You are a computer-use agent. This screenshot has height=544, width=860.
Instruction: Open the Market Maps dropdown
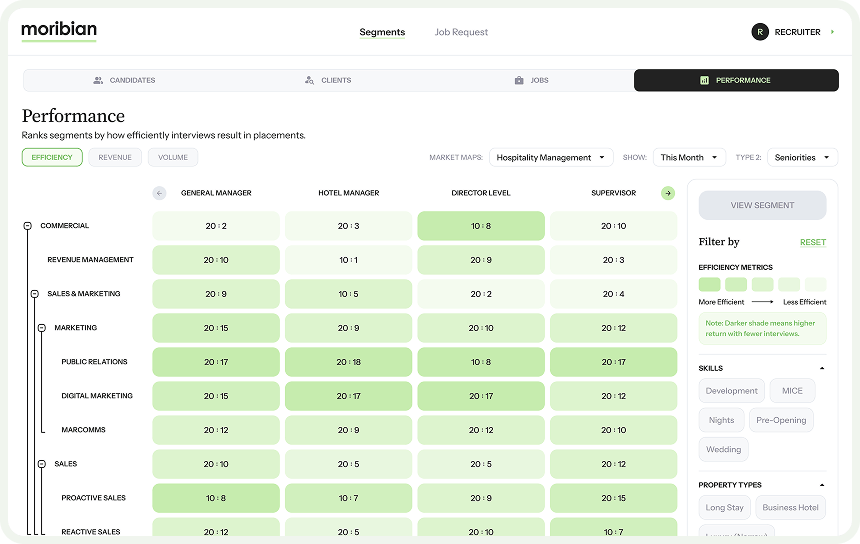[551, 157]
